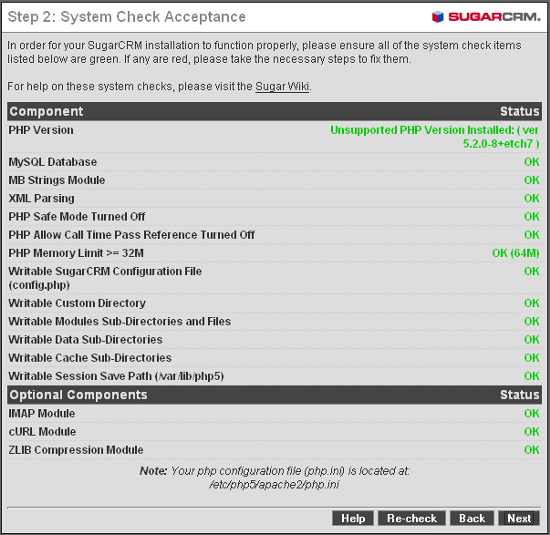
Task: Click the Writable Custom Directory label
Action: click(77, 303)
